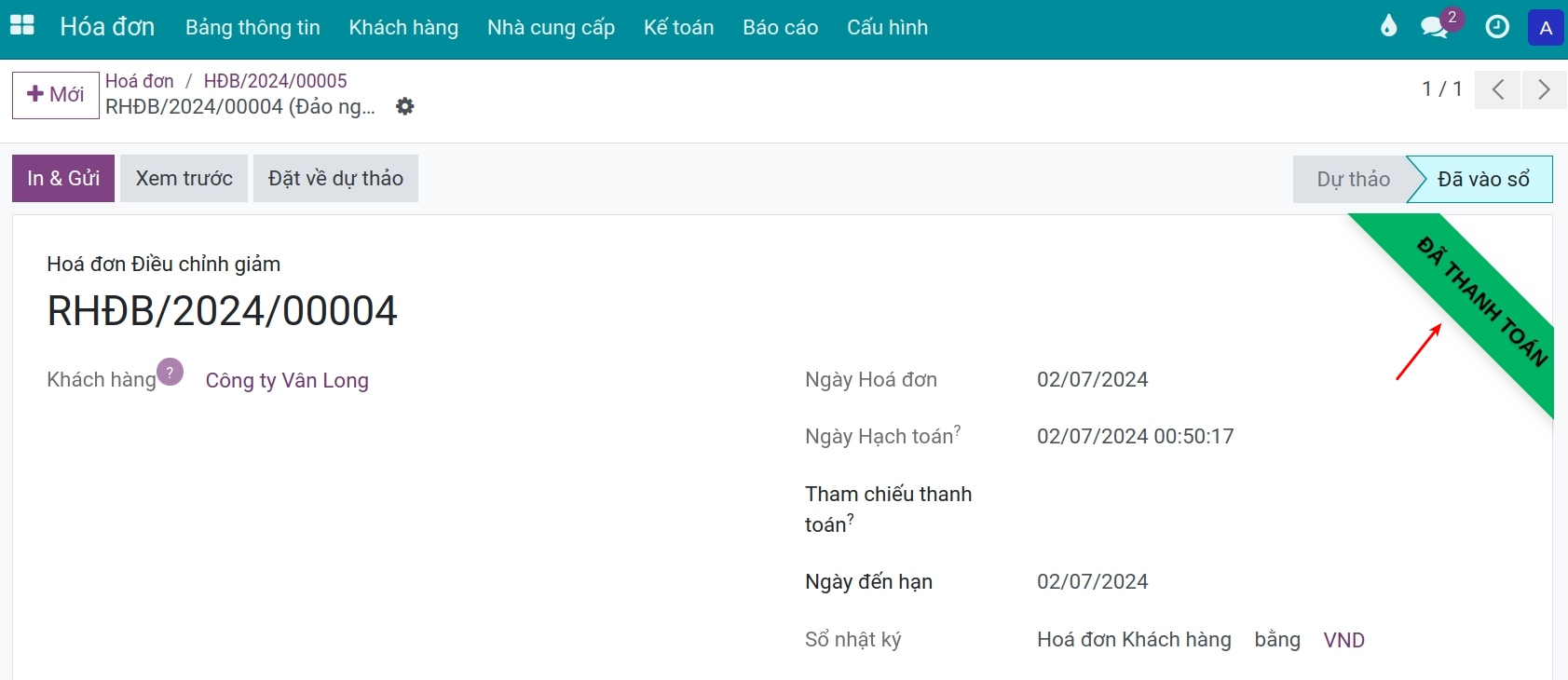
Task: Create a new record with Mới button
Action: point(56,95)
